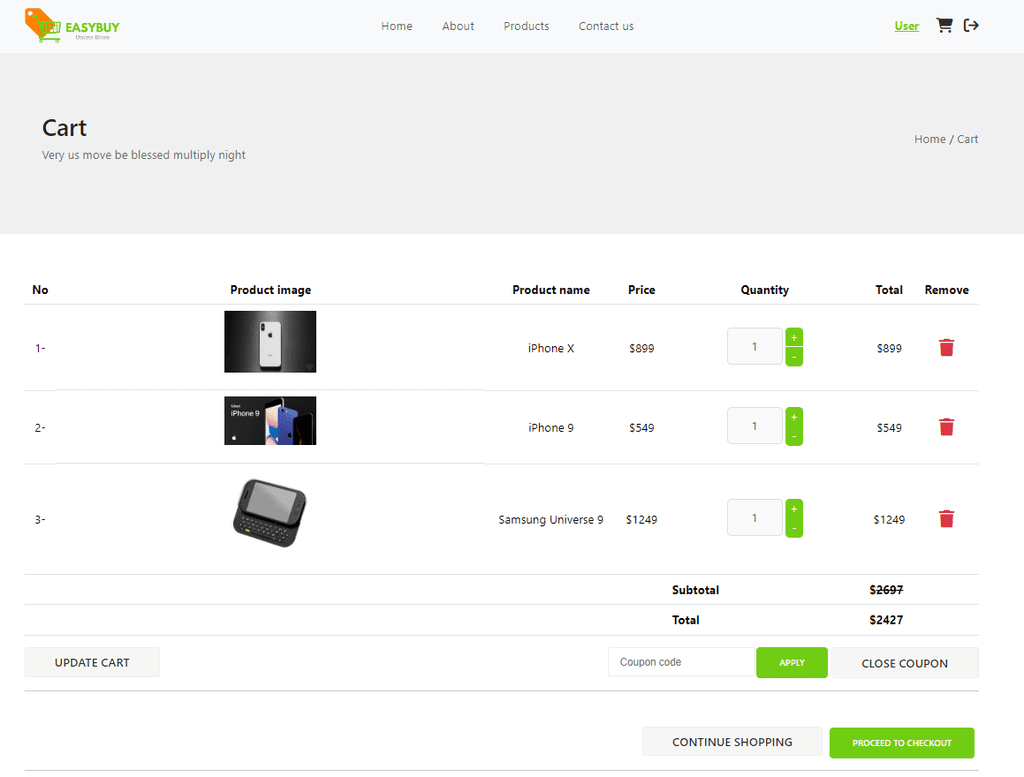Click CONTINUE SHOPPING button

[732, 742]
